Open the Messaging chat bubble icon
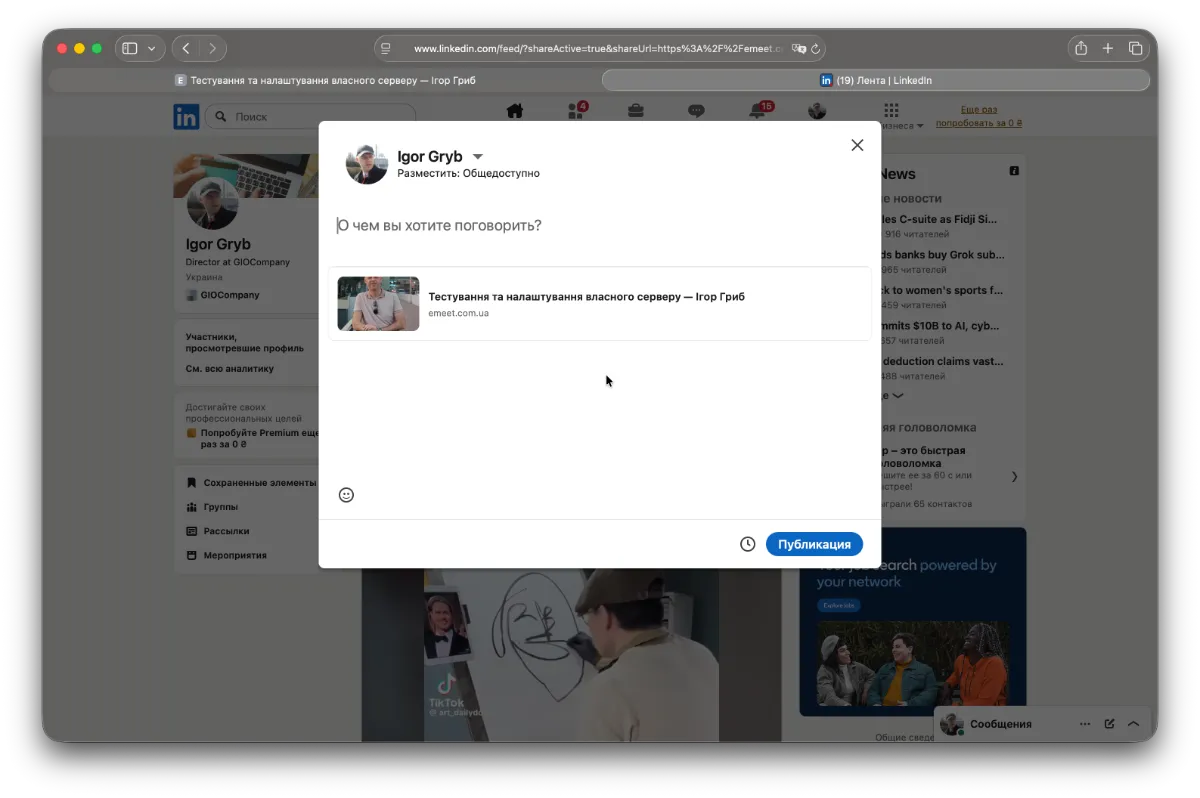This screenshot has height=798, width=1200. [x=696, y=111]
